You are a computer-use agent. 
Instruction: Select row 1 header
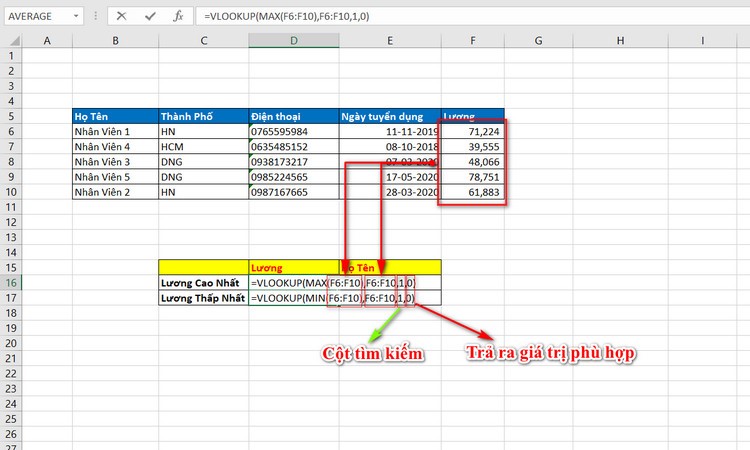pyautogui.click(x=11, y=56)
